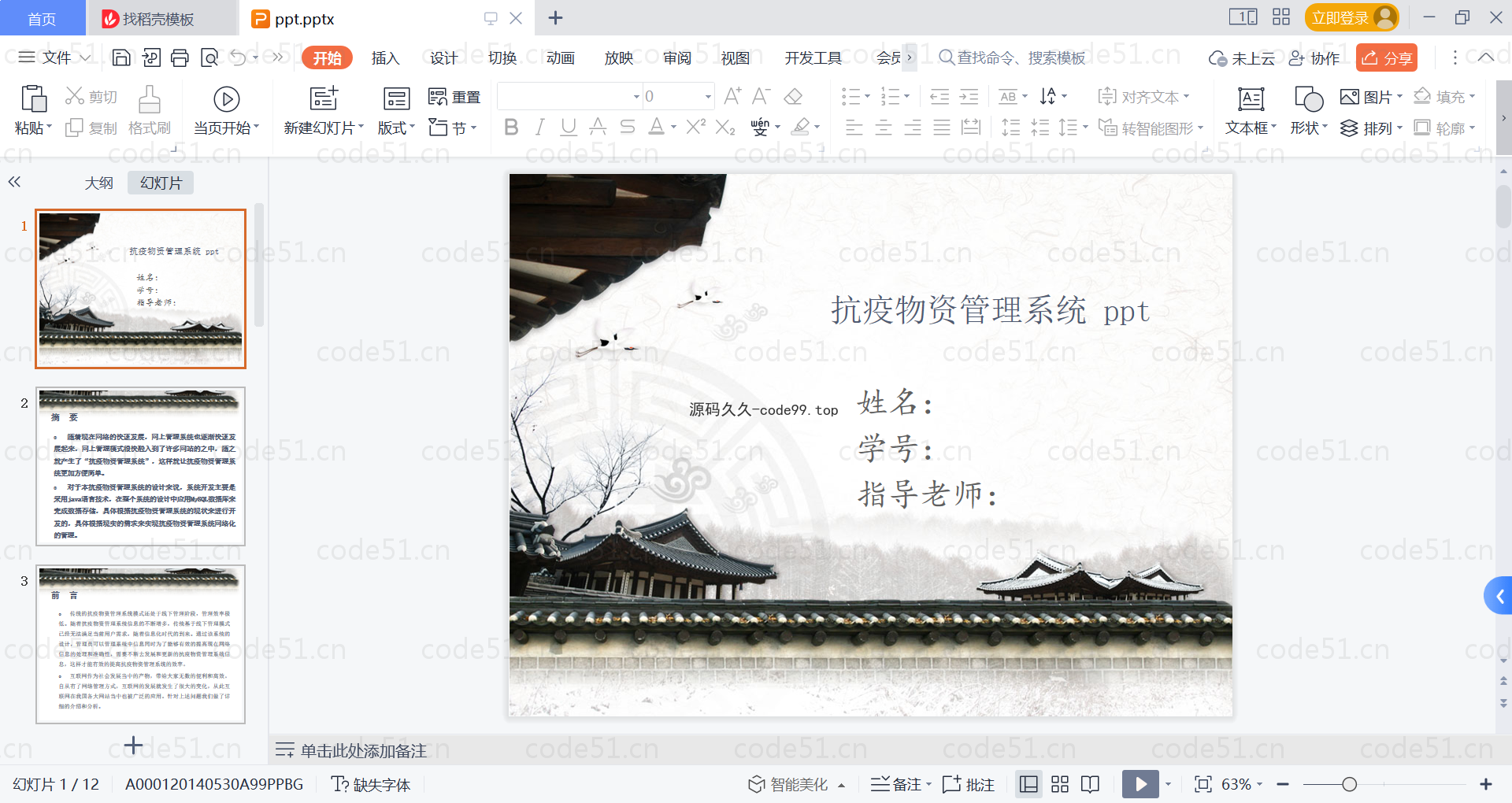Toggle Superscript formatting

(695, 127)
